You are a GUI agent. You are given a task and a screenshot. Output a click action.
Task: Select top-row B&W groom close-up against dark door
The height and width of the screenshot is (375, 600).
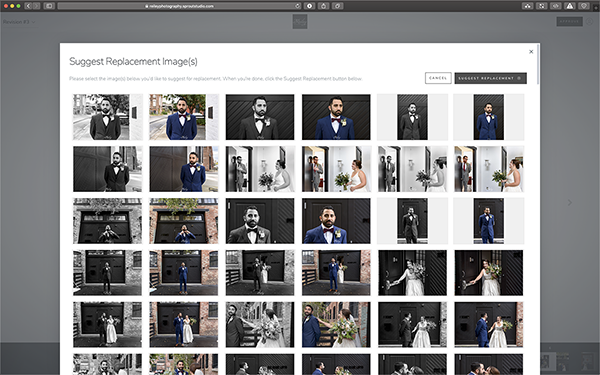[260, 117]
